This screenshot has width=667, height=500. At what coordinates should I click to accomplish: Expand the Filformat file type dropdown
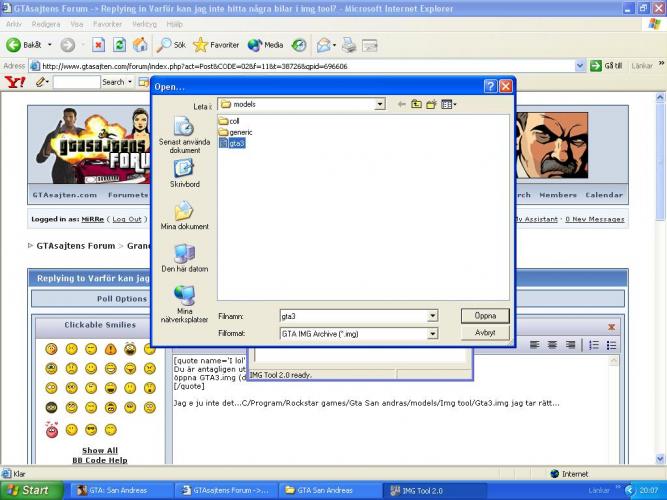[x=432, y=333]
